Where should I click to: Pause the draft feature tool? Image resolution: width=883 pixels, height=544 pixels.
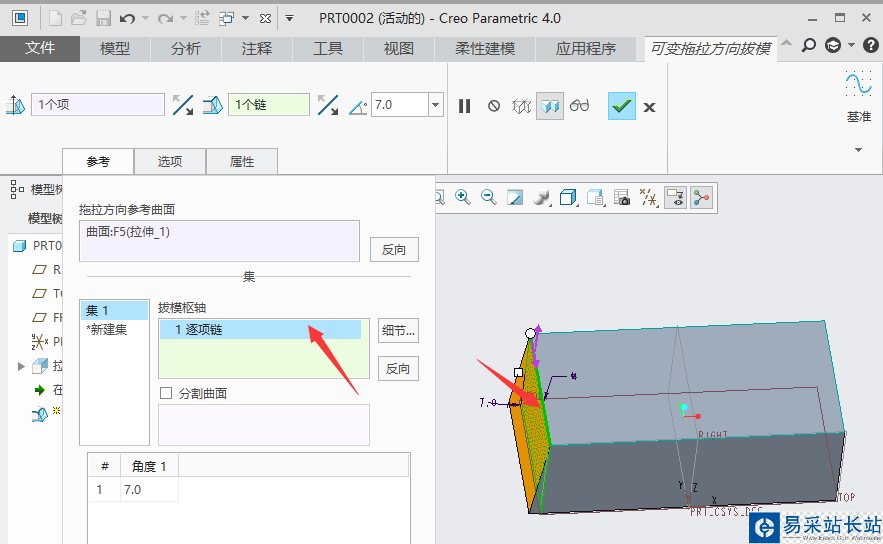click(x=464, y=106)
